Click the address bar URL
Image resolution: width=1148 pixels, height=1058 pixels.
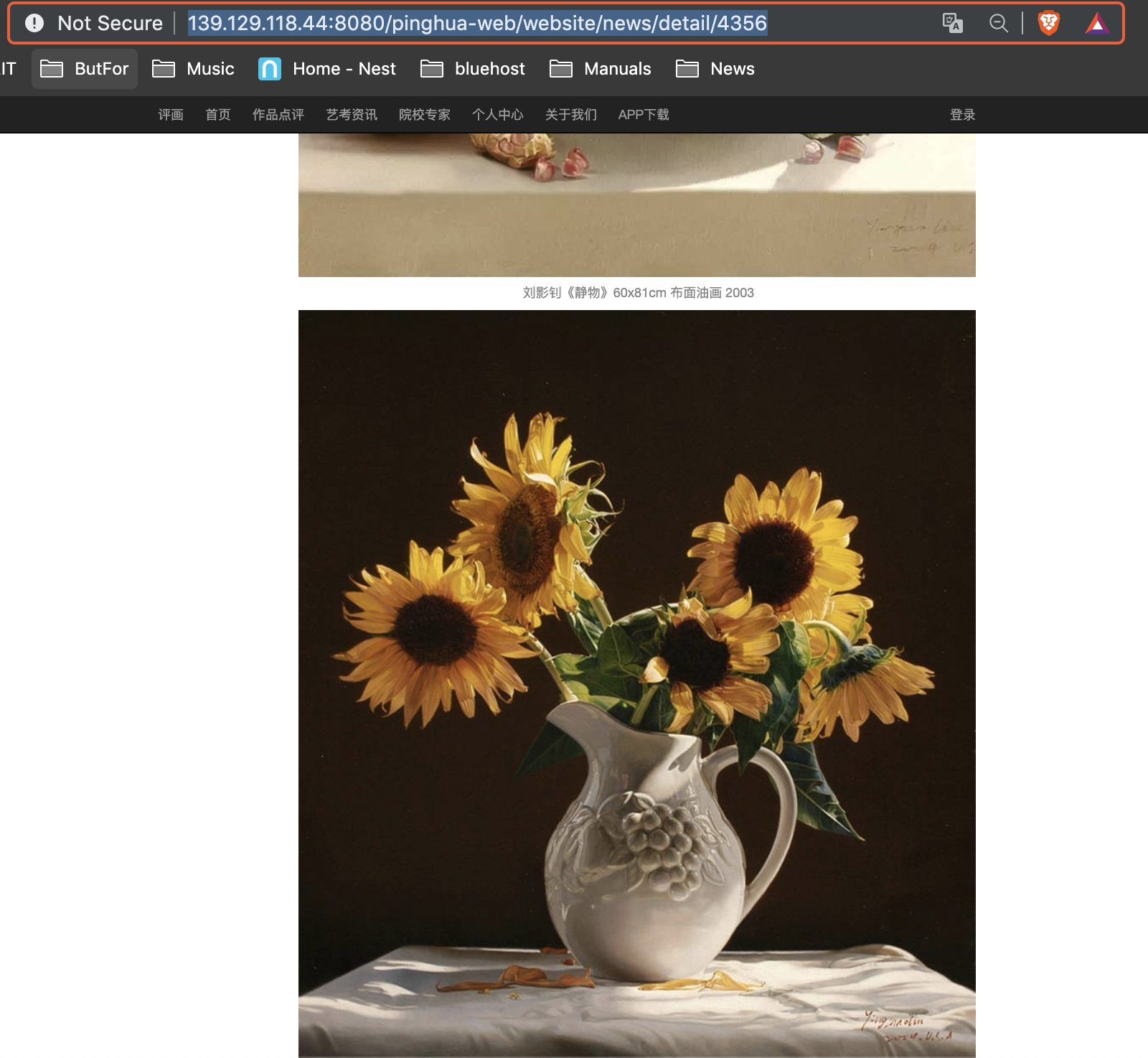(x=477, y=23)
